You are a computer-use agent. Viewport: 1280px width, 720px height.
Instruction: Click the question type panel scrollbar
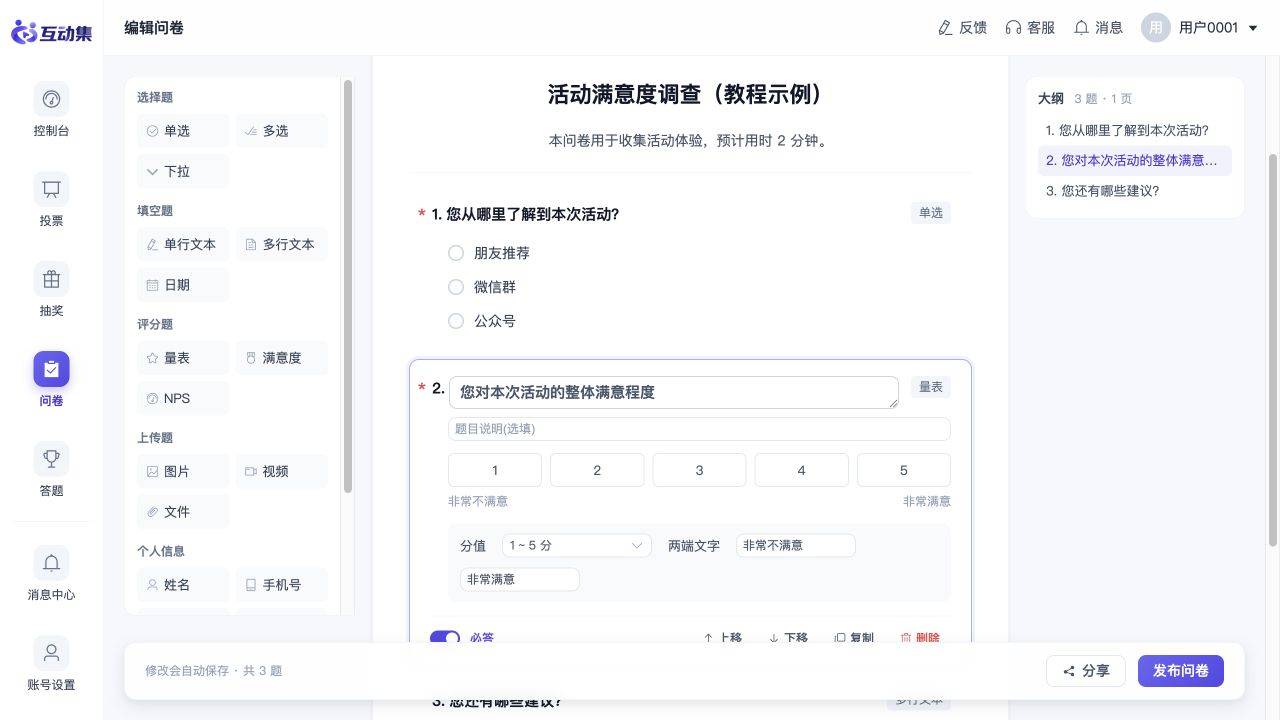[348, 286]
